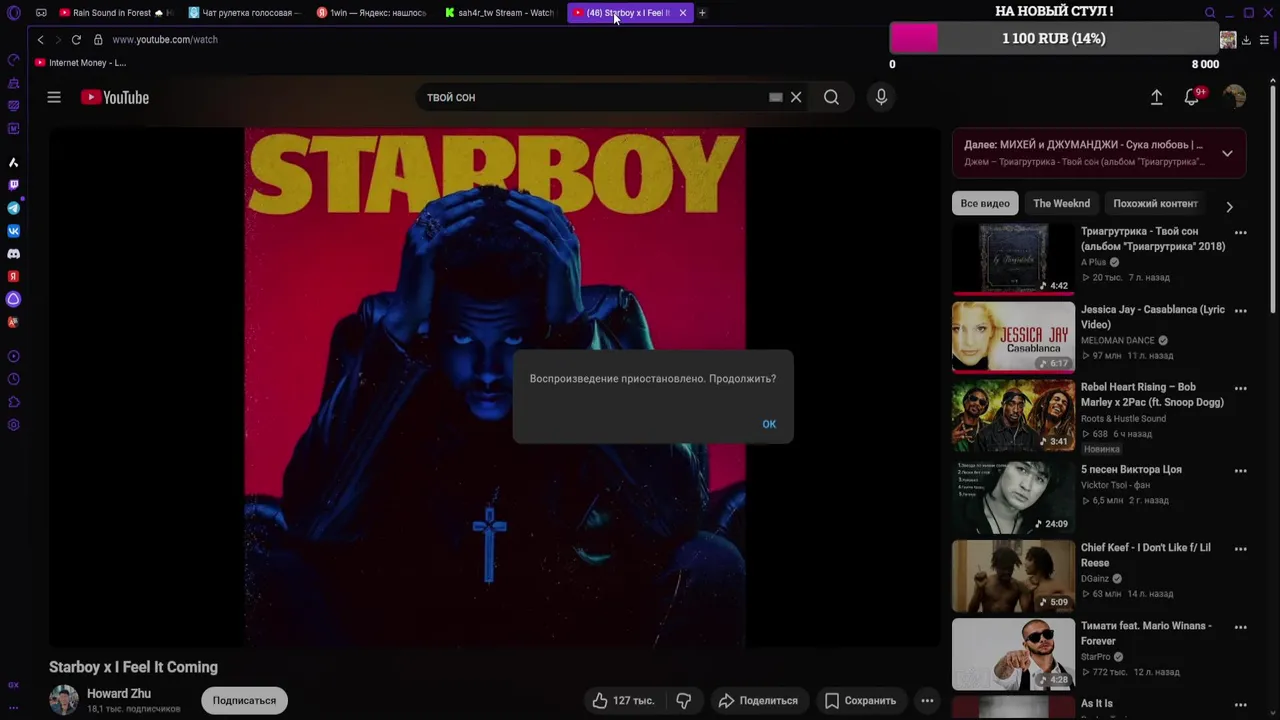
Task: Open YouTube hamburger guide menu
Action: click(x=54, y=97)
